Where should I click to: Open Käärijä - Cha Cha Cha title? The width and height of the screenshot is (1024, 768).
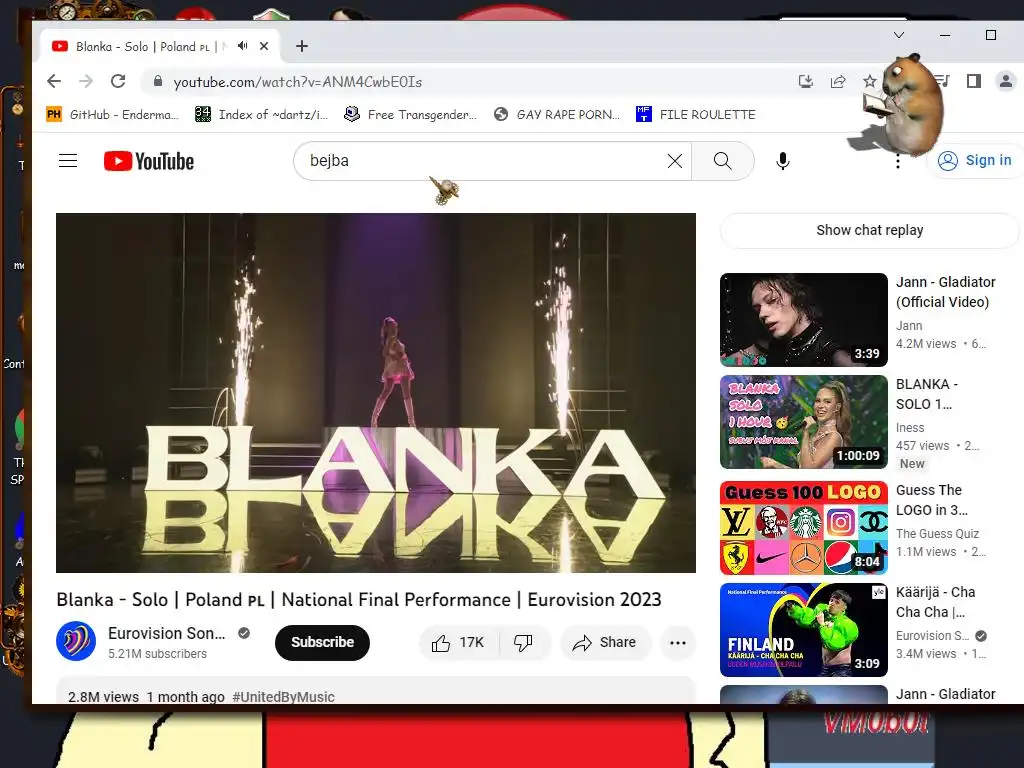[935, 602]
